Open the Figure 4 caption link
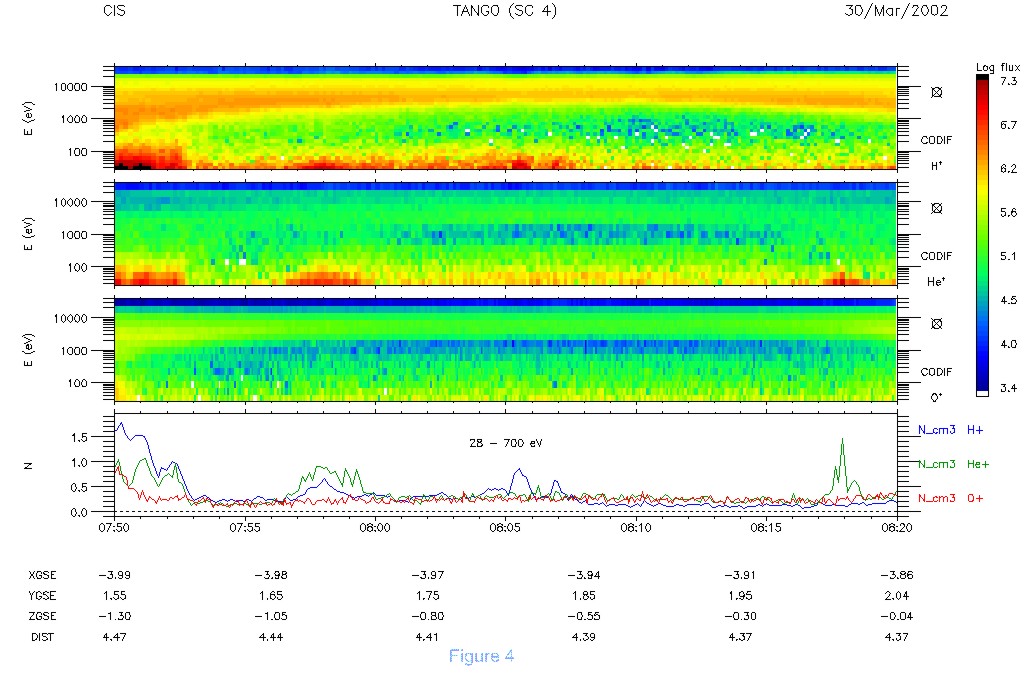Viewport: 1027px width, 677px height. point(481,656)
